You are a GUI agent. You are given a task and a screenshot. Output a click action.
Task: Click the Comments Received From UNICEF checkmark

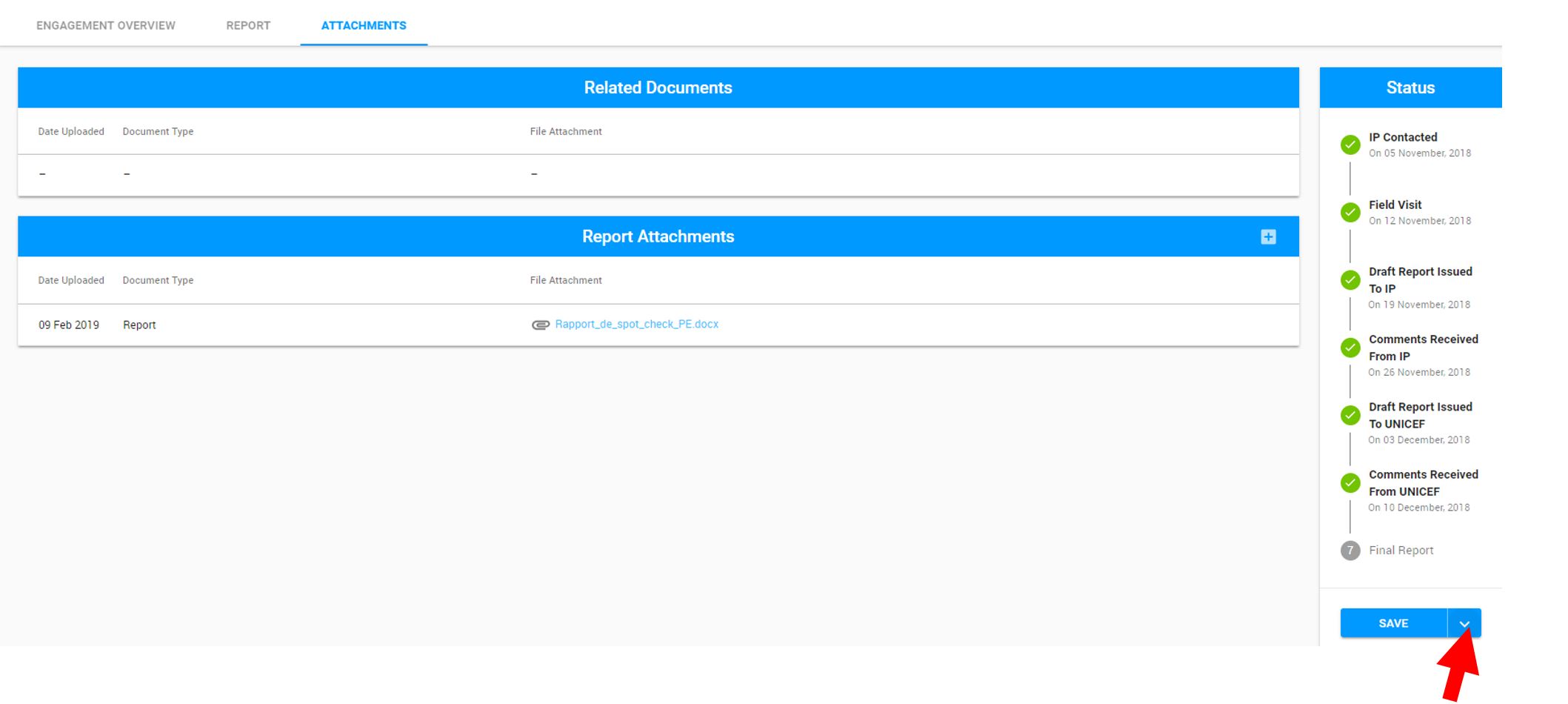click(1350, 483)
